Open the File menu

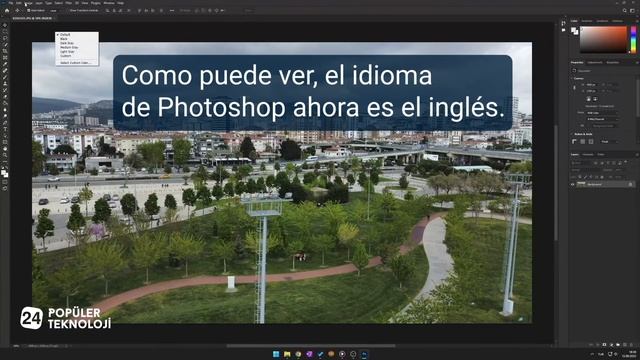[11, 3]
